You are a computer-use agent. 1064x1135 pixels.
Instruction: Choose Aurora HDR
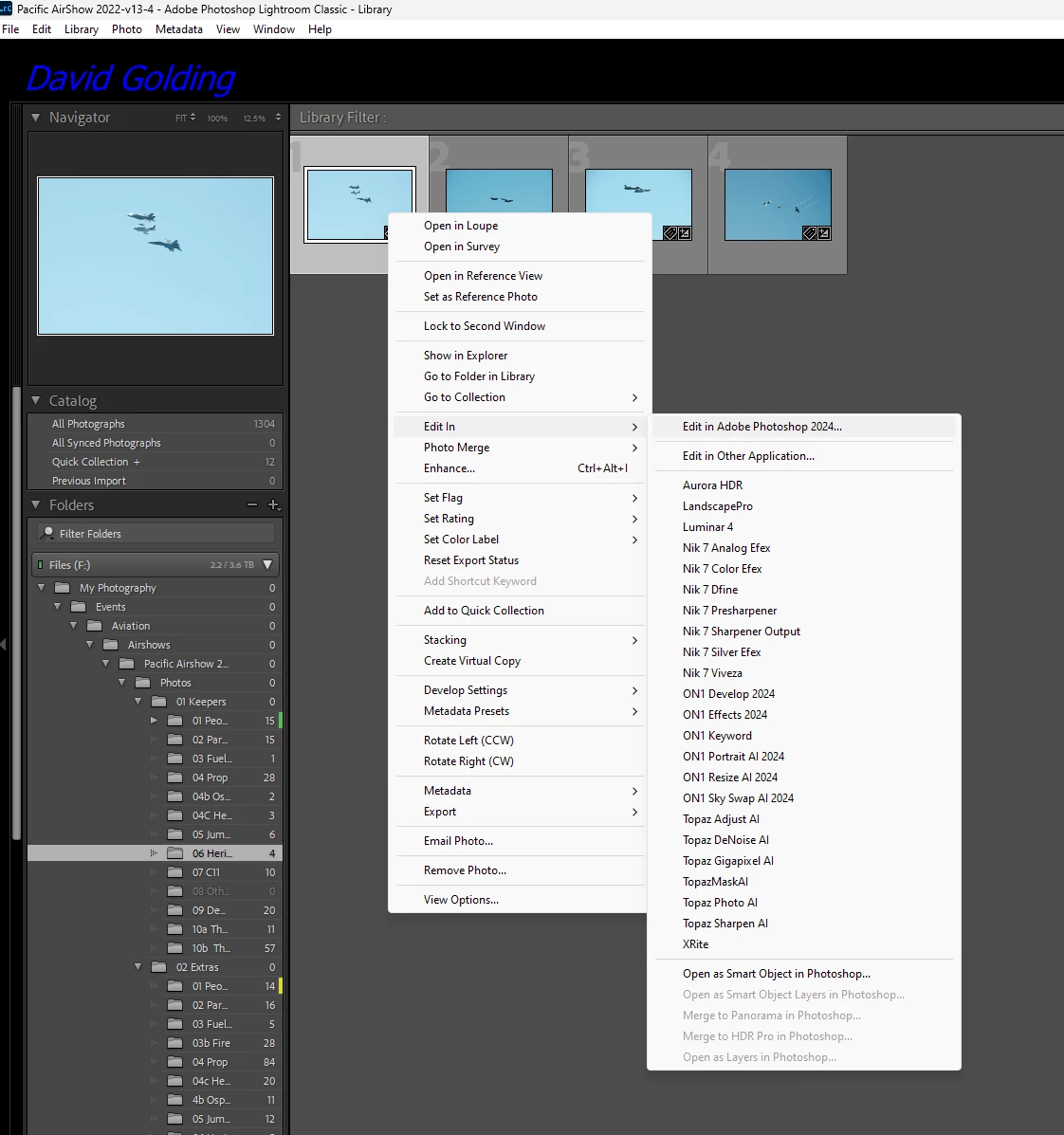pyautogui.click(x=803, y=485)
